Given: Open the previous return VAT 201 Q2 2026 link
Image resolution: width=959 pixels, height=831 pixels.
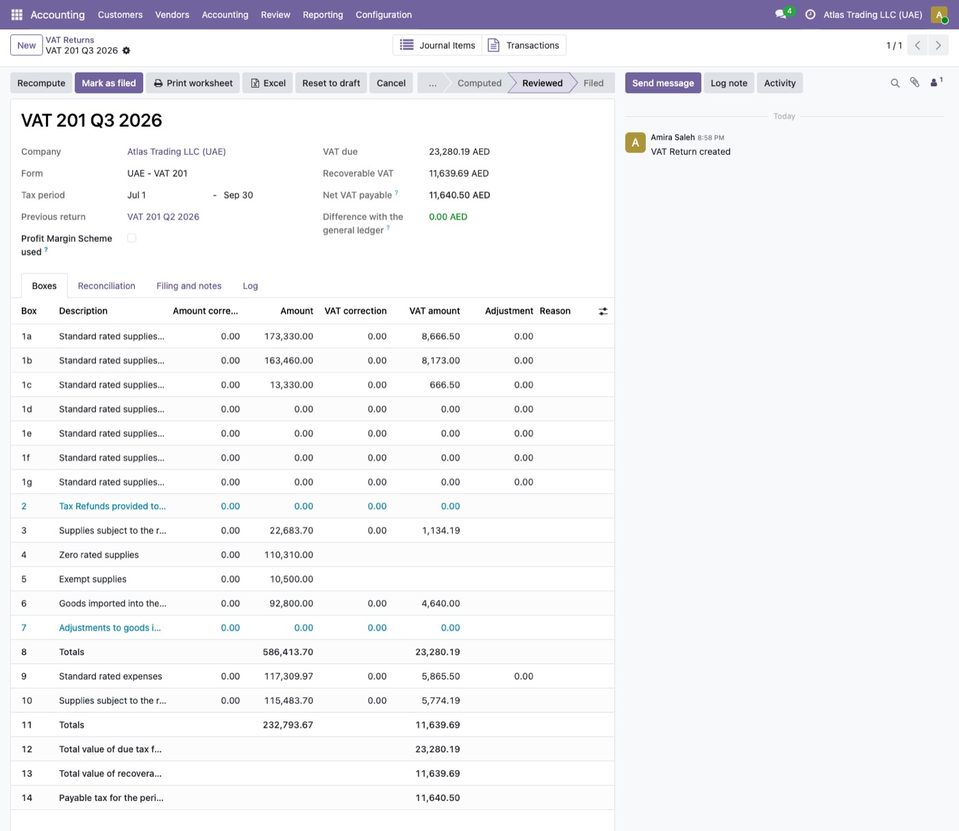Looking at the screenshot, I should point(163,216).
